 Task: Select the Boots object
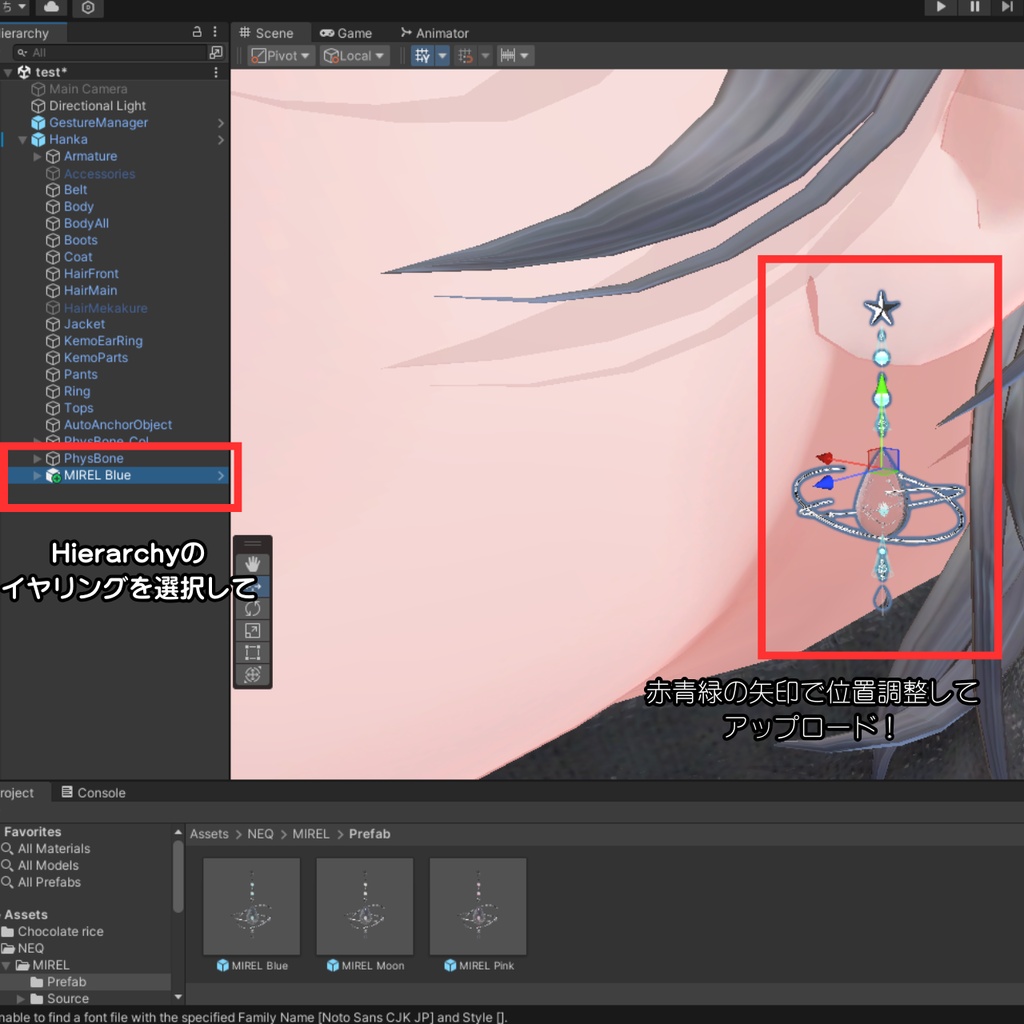pyautogui.click(x=80, y=240)
